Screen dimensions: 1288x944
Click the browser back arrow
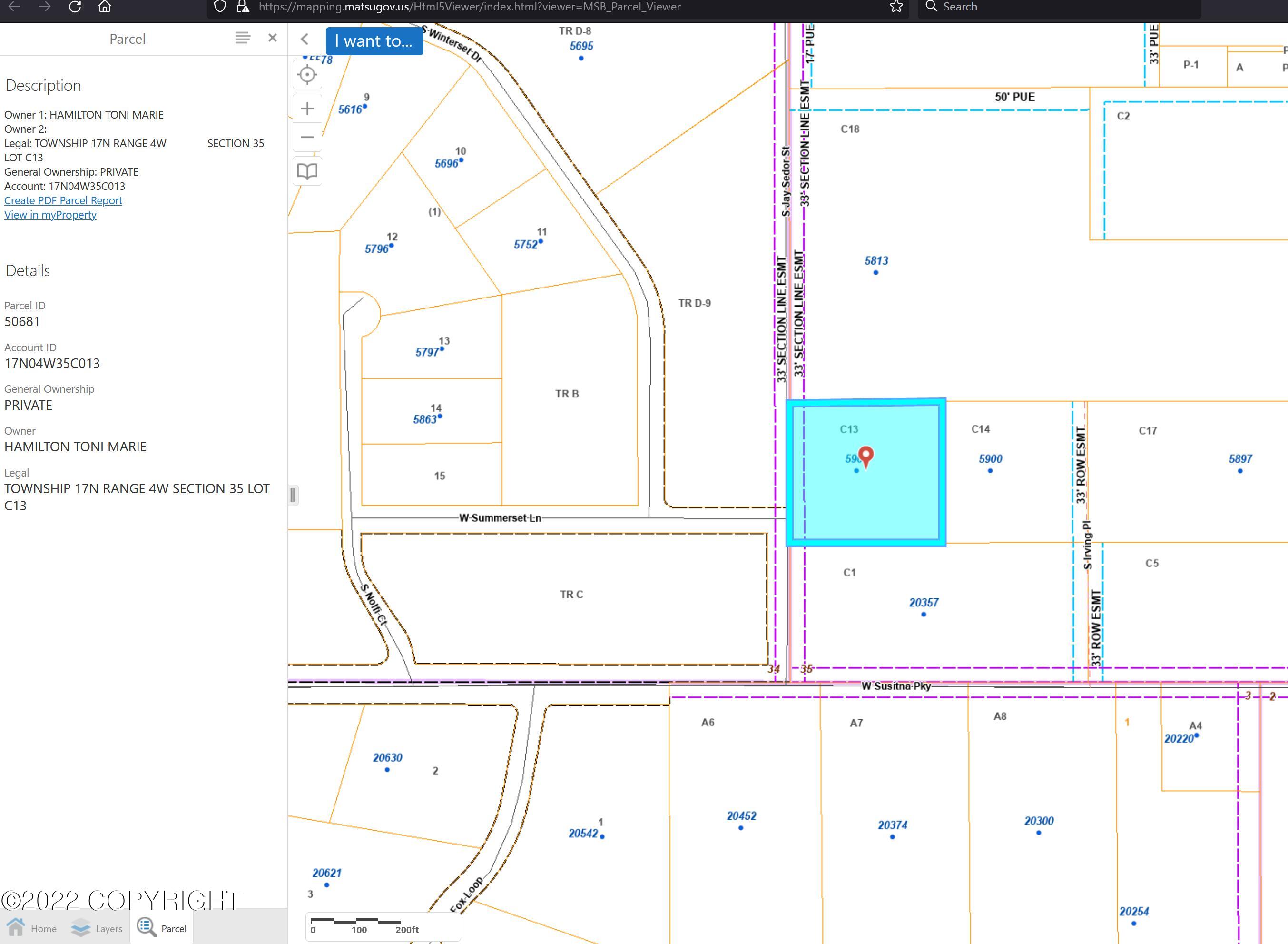coord(14,7)
